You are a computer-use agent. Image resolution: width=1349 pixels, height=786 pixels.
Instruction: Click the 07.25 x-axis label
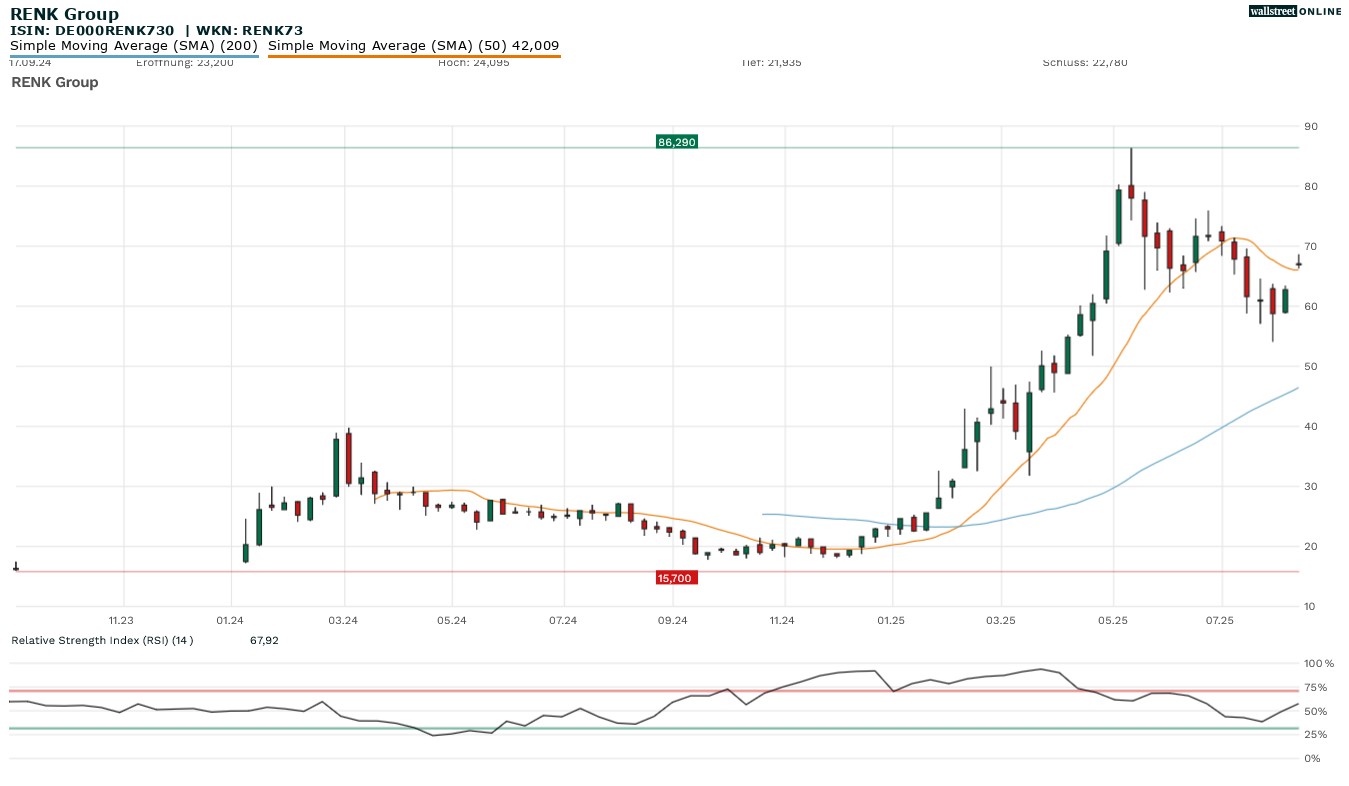tap(1221, 621)
